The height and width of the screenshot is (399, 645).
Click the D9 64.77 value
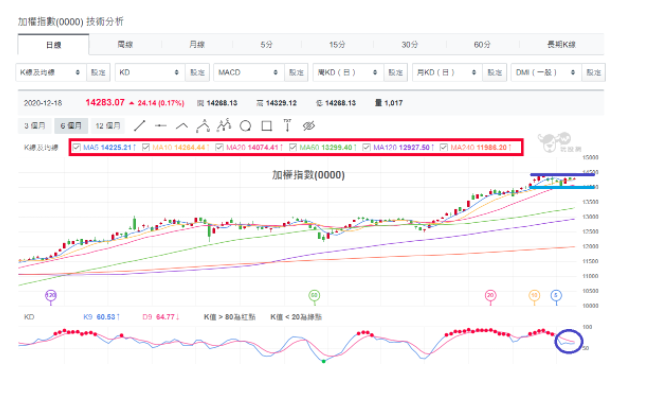pyautogui.click(x=161, y=317)
